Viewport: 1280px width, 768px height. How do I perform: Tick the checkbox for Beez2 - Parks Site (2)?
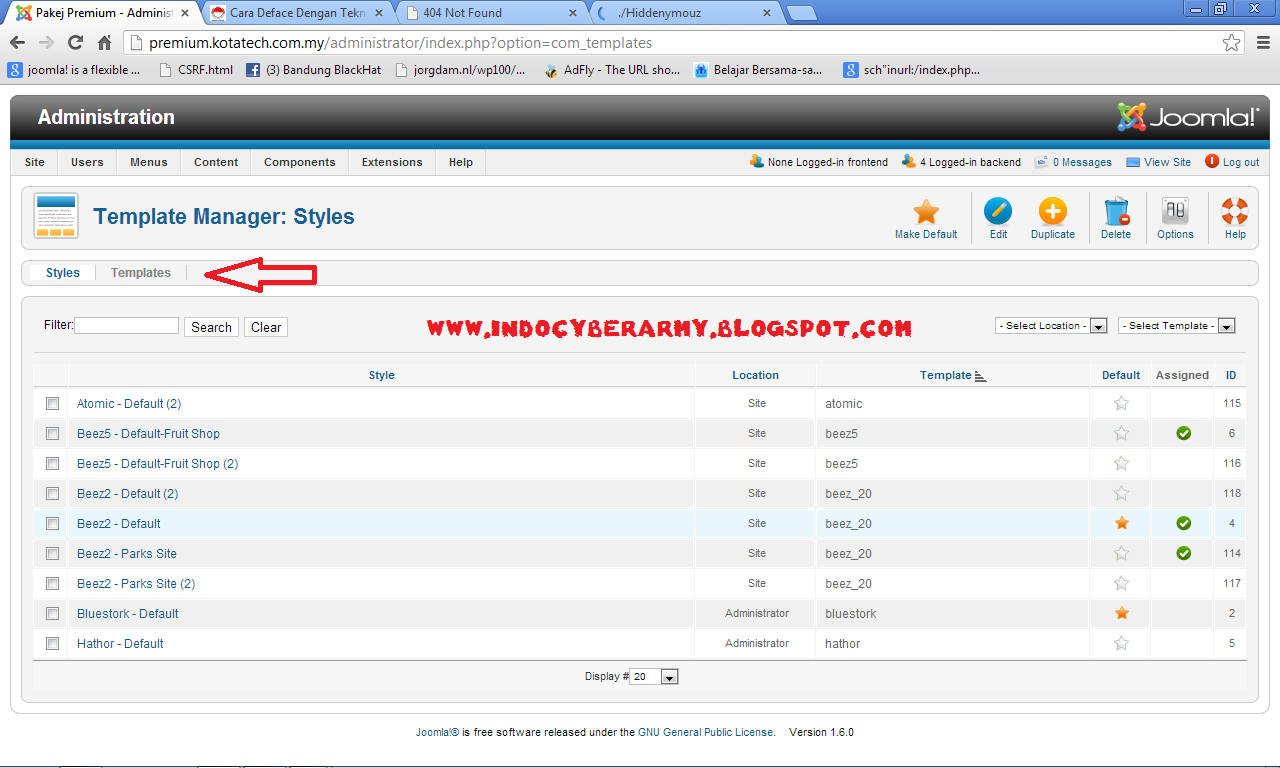(53, 583)
